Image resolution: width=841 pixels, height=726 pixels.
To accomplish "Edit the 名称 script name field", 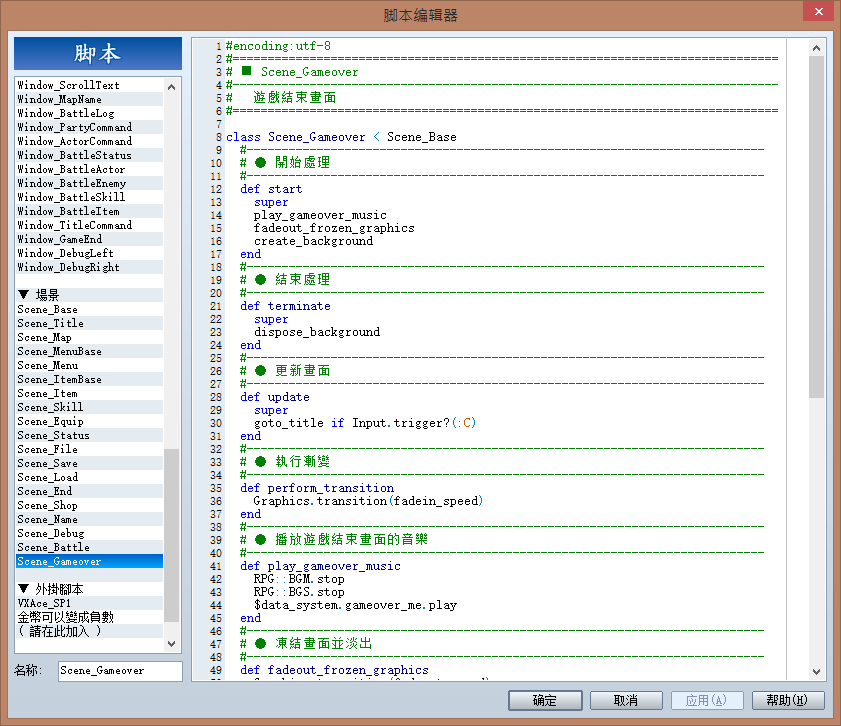I will coord(120,671).
